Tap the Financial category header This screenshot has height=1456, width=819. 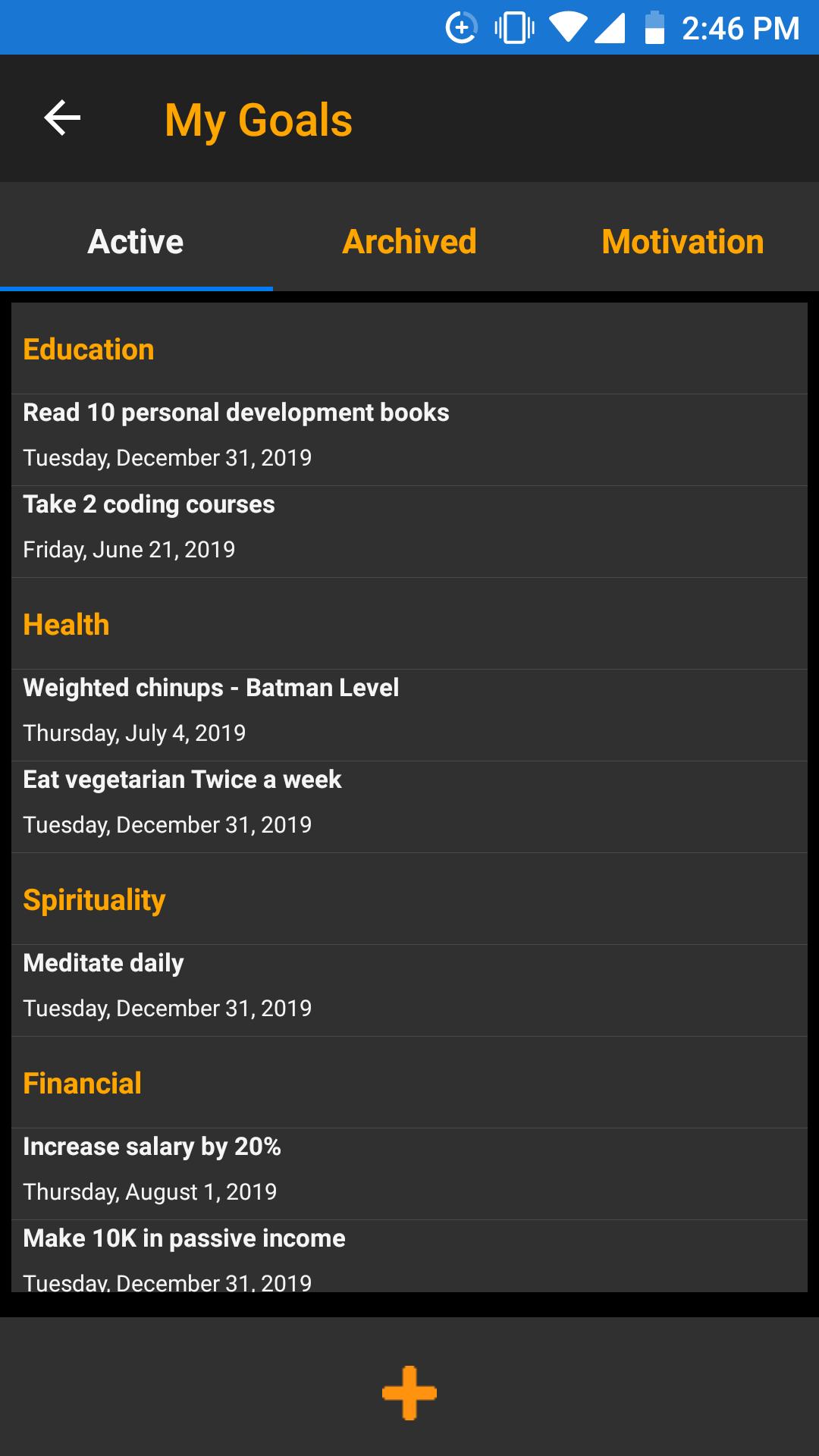[x=82, y=1084]
